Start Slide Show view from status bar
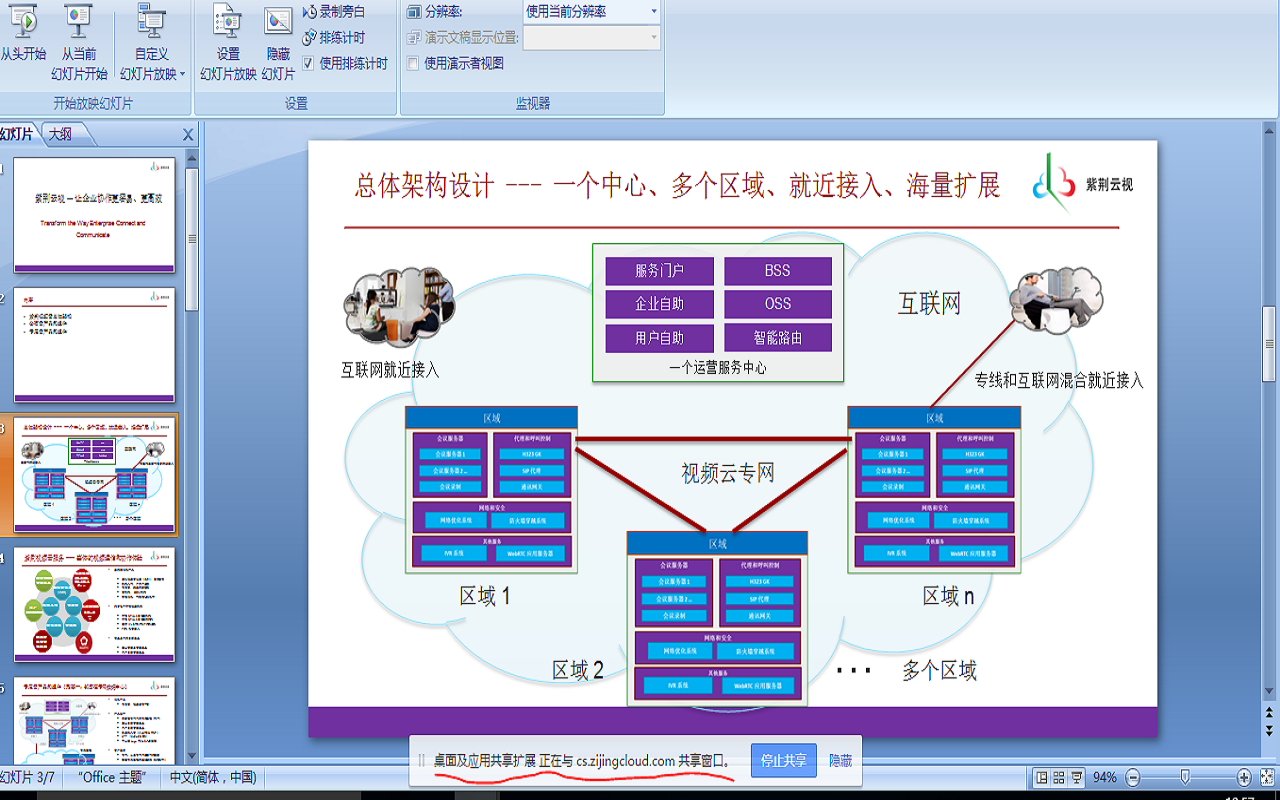 pos(1077,777)
